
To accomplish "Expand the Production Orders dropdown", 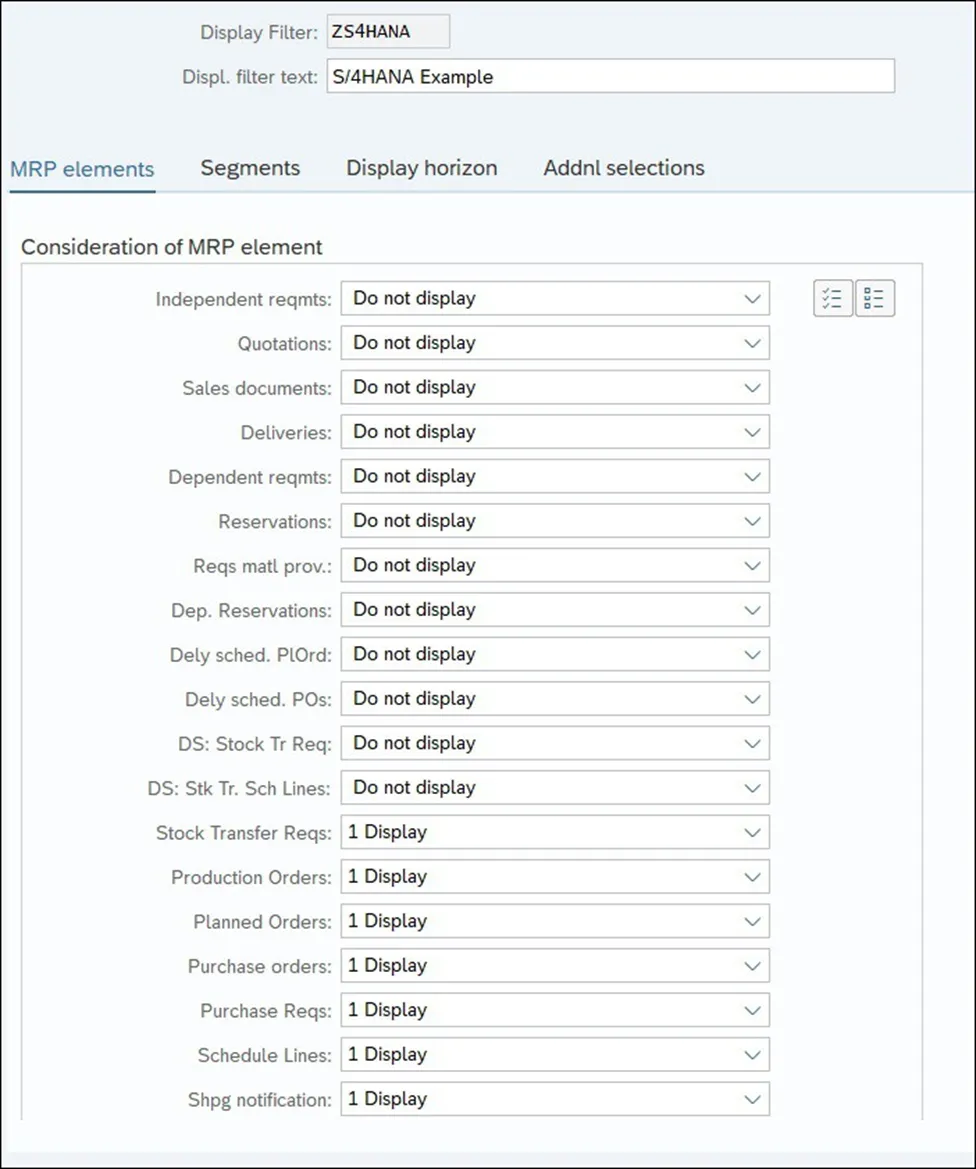I will 752,877.
